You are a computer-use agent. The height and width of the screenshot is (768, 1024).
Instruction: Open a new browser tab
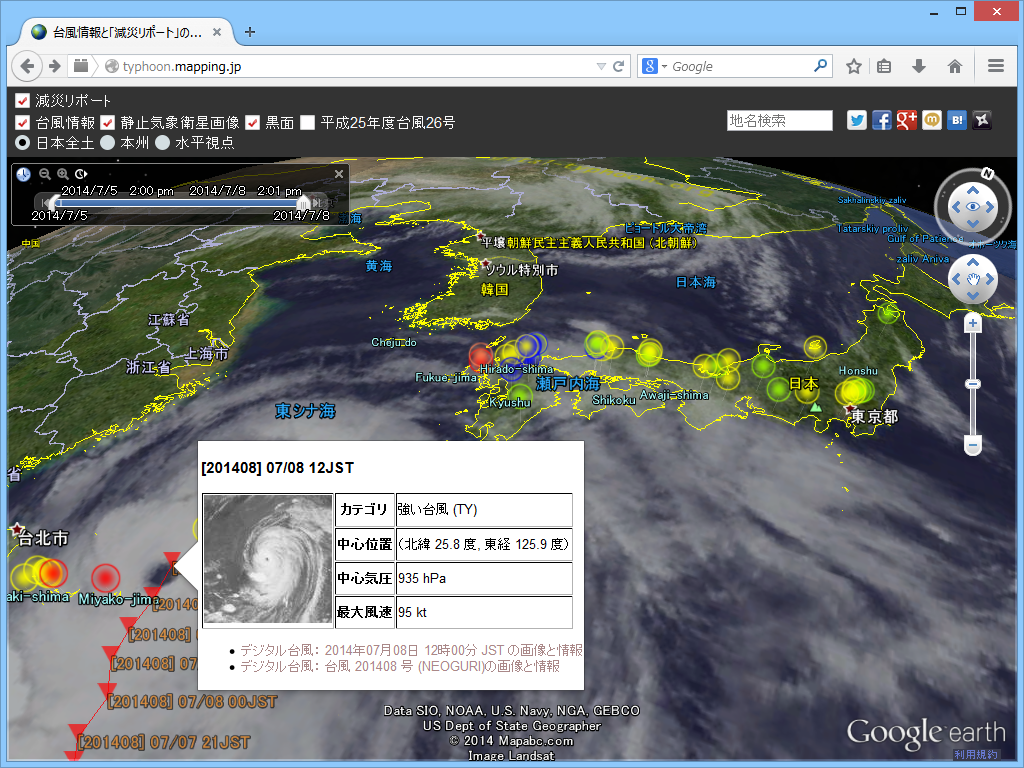(x=249, y=32)
